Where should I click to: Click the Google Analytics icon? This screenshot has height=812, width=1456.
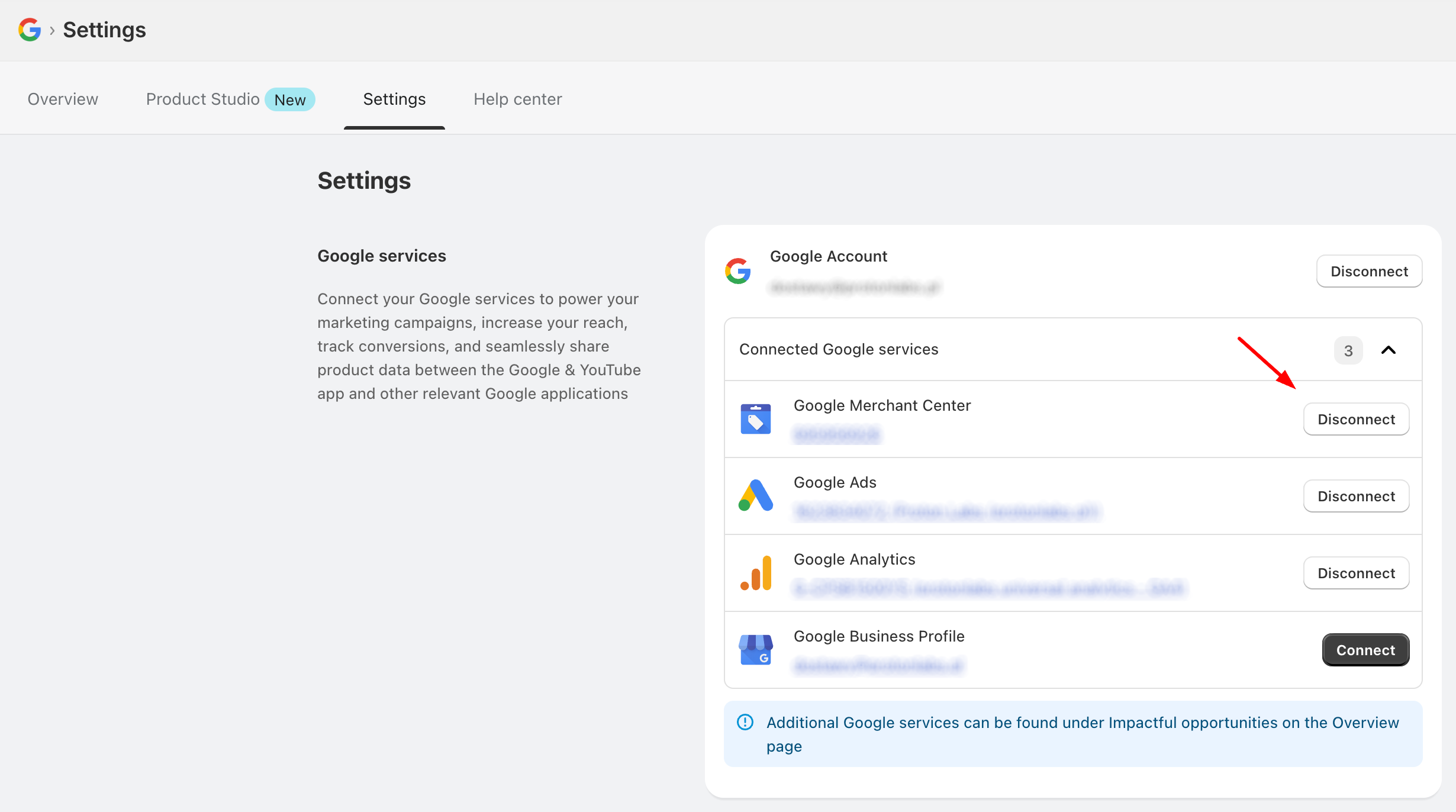(x=756, y=572)
